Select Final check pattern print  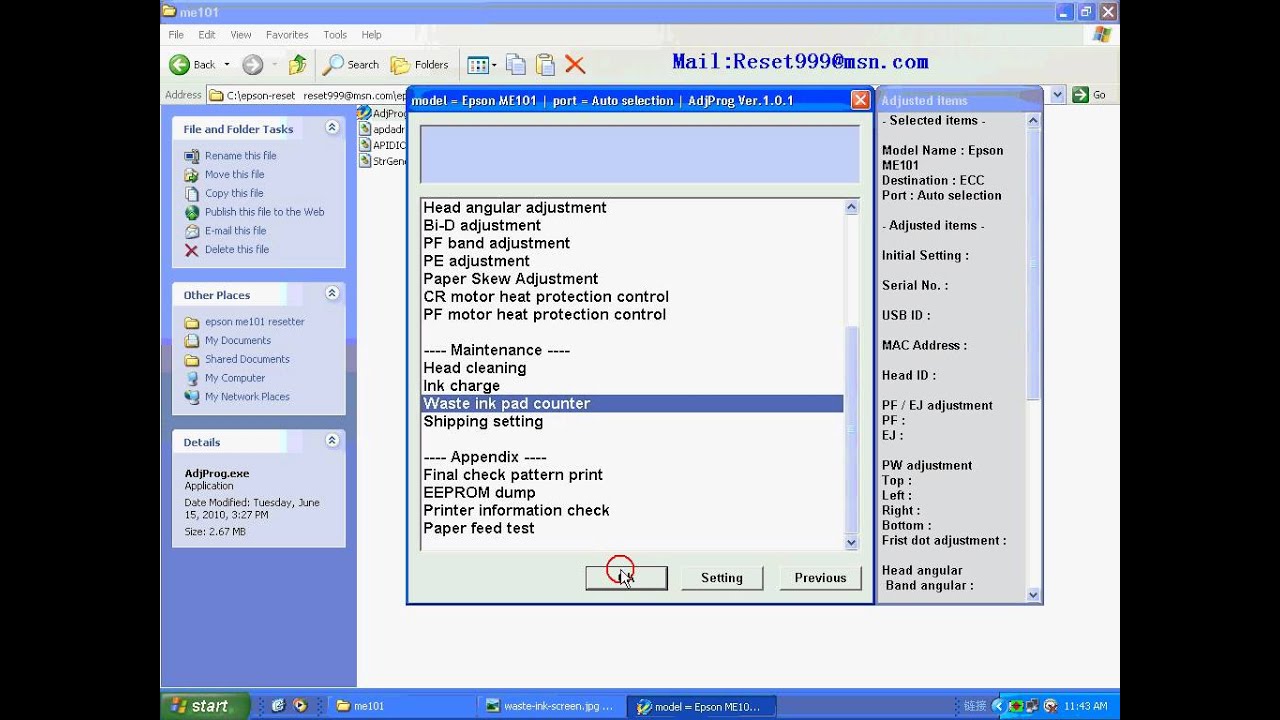(632, 475)
